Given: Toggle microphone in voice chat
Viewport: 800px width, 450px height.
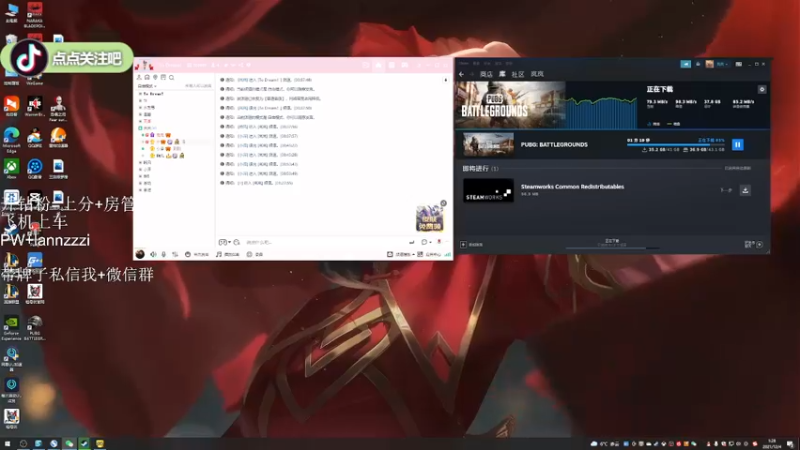Looking at the screenshot, I should 164,254.
